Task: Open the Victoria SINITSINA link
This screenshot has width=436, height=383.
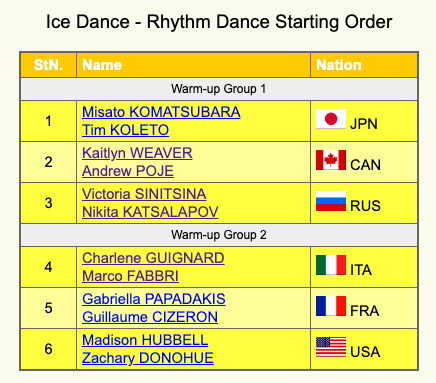Action: click(144, 194)
